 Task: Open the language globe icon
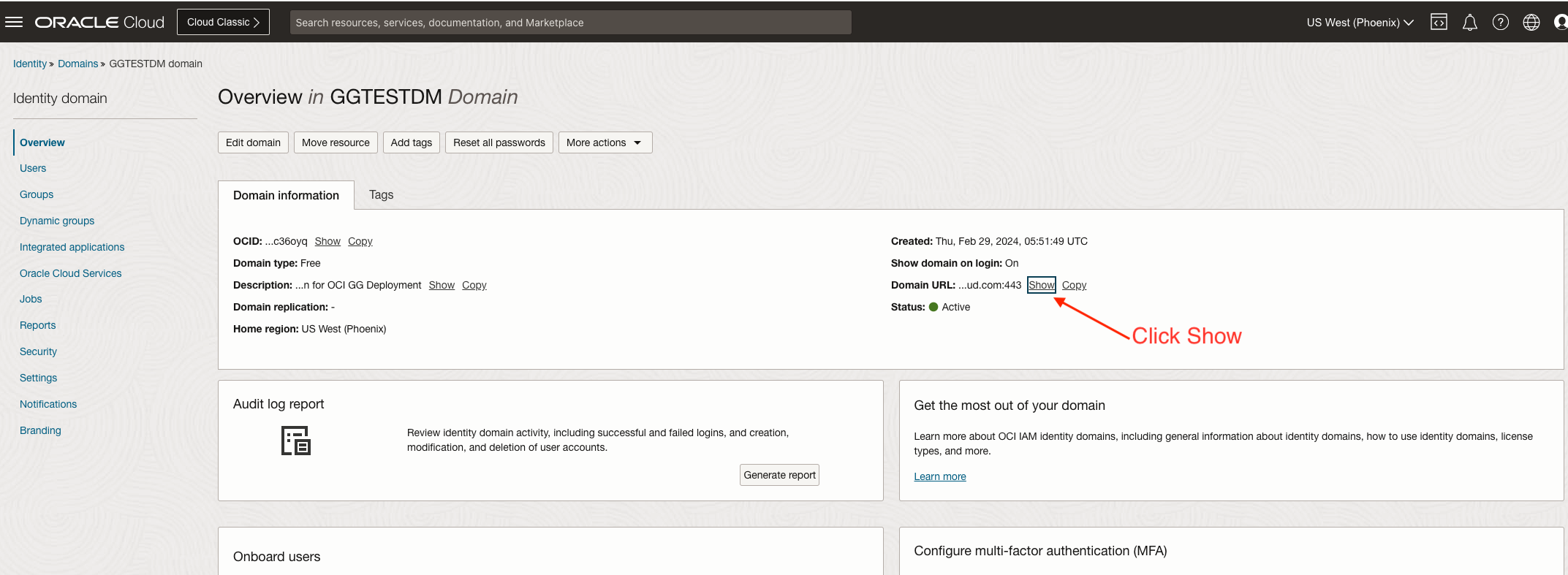pyautogui.click(x=1531, y=23)
